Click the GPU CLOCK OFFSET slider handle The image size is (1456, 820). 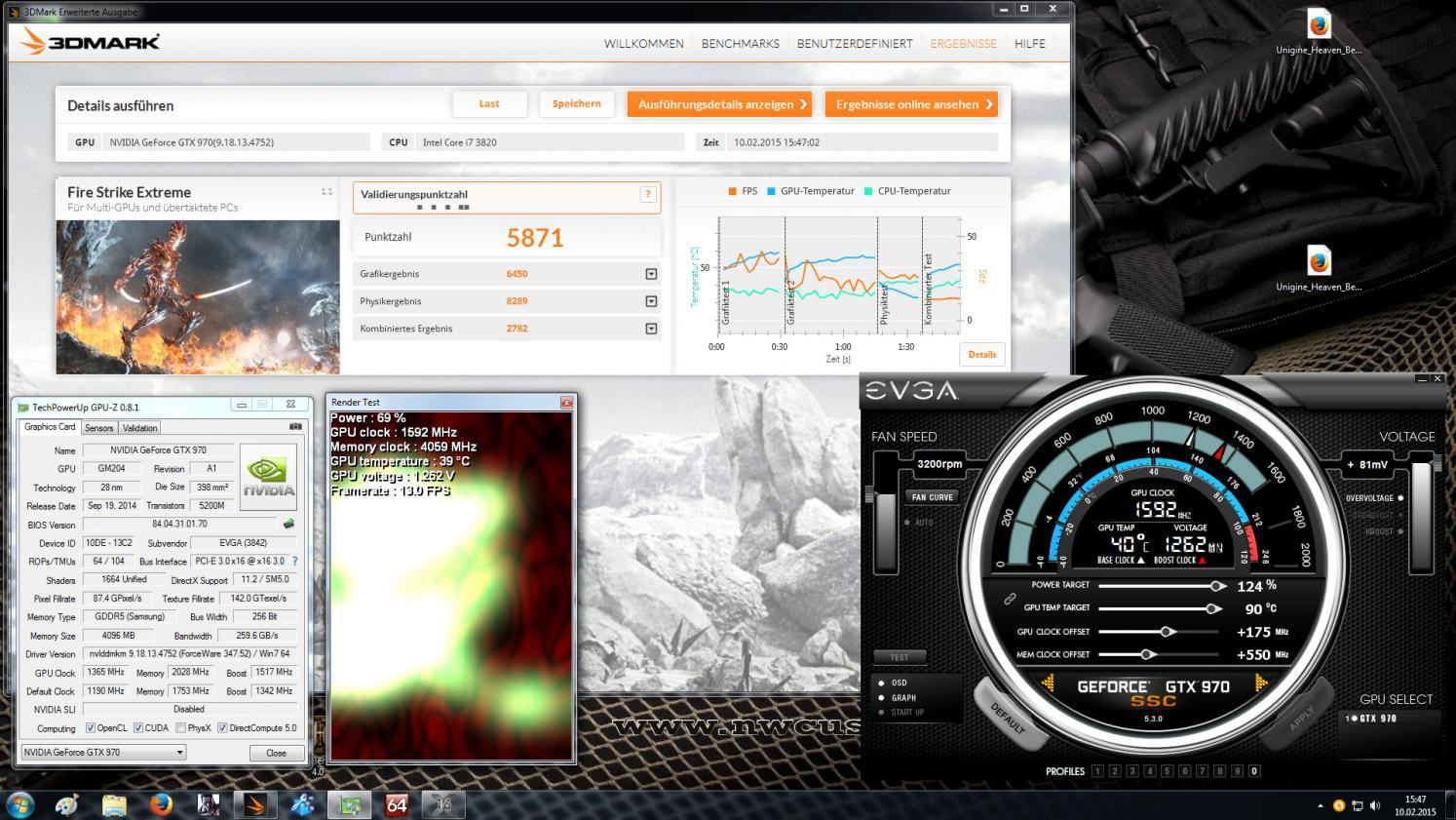(1167, 632)
